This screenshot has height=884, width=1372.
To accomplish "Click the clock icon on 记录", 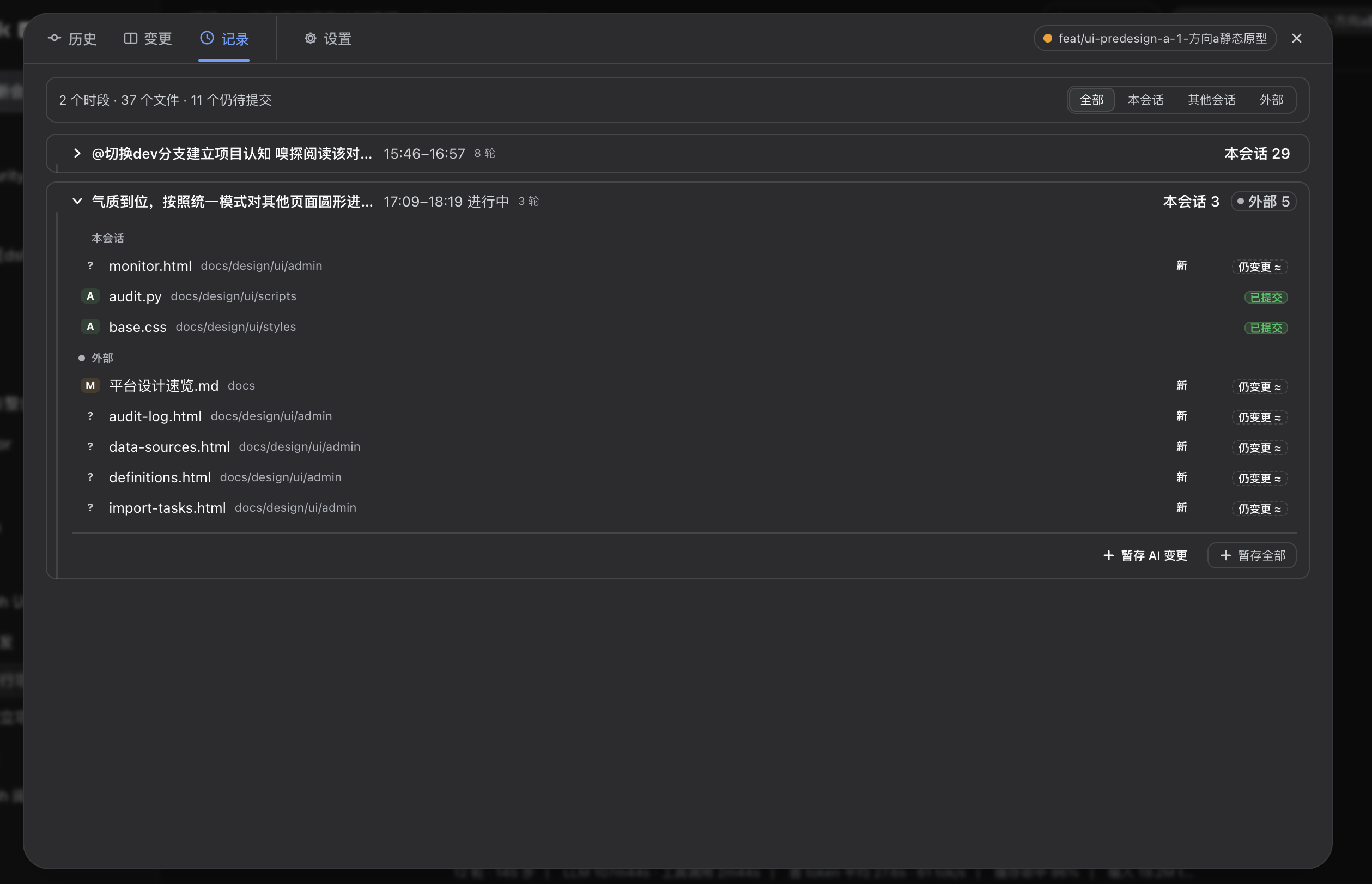I will tap(207, 38).
